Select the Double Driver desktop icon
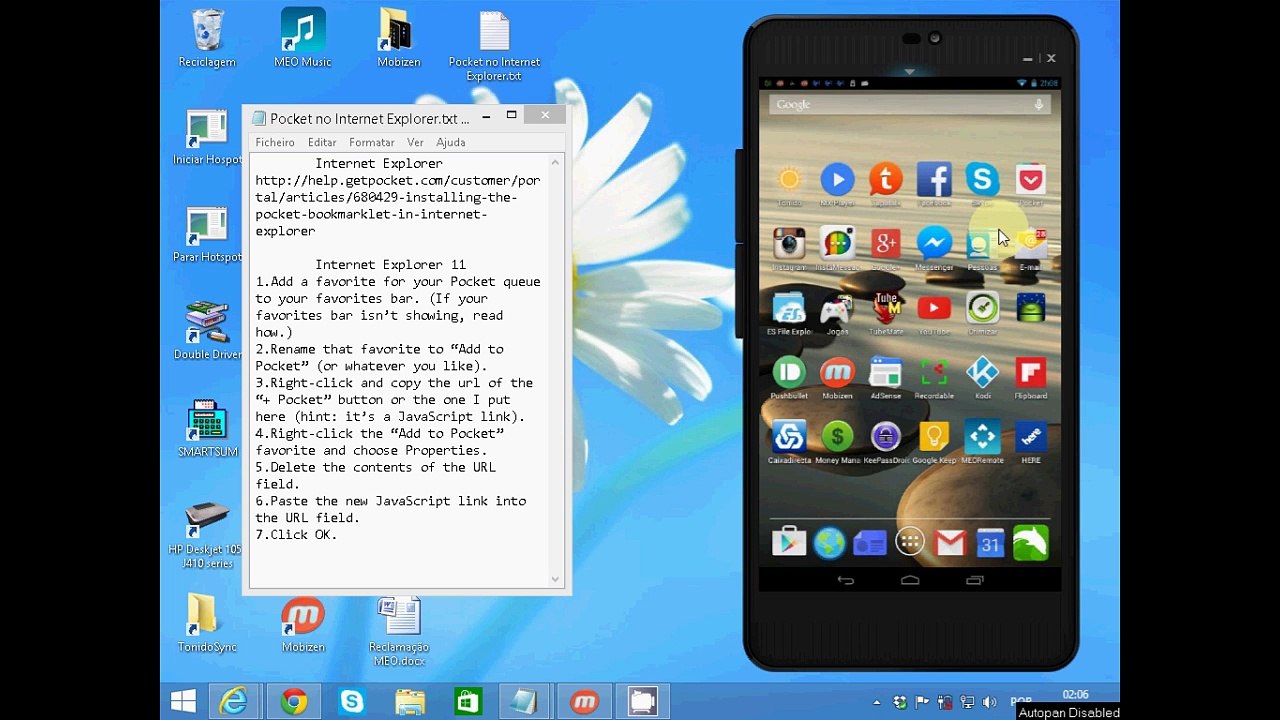Screen dimensions: 1280x720 pos(207,331)
